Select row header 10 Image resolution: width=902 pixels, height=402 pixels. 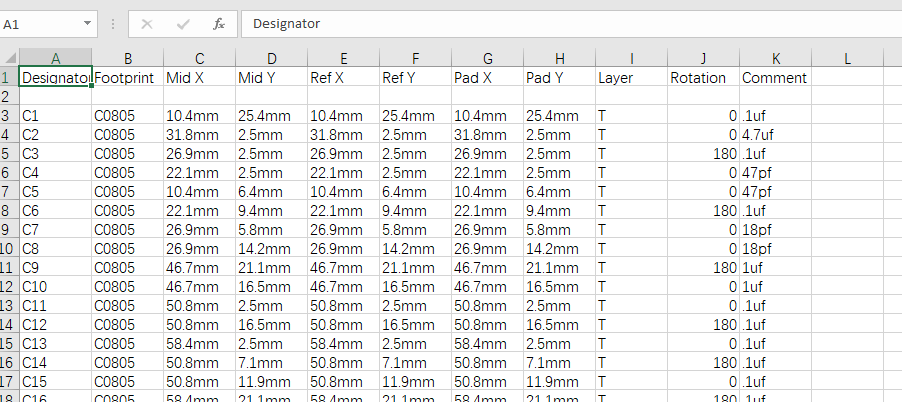click(x=9, y=248)
